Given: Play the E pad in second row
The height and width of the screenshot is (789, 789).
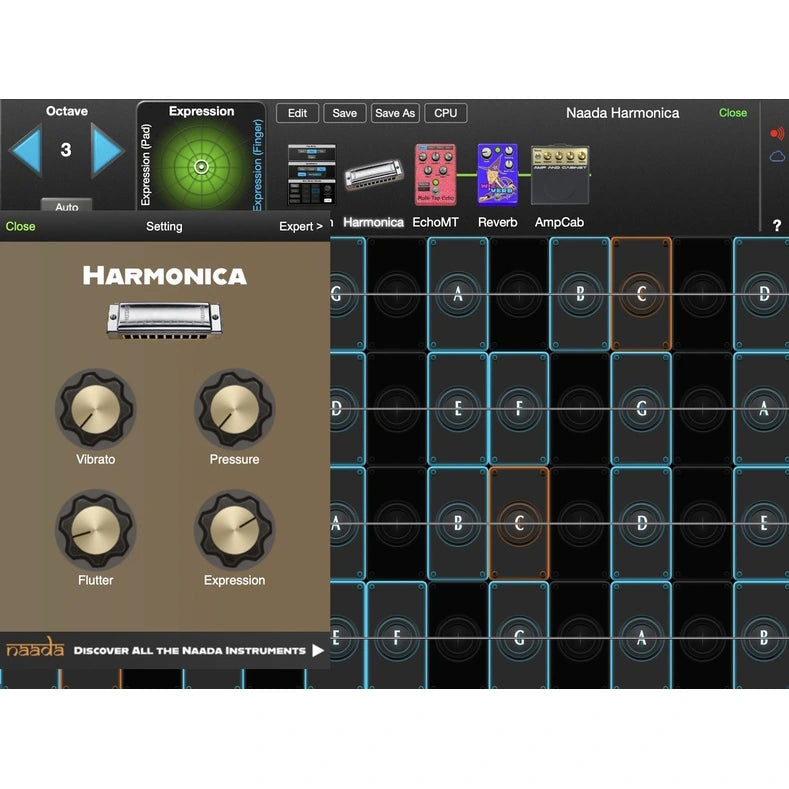Looking at the screenshot, I should (458, 409).
